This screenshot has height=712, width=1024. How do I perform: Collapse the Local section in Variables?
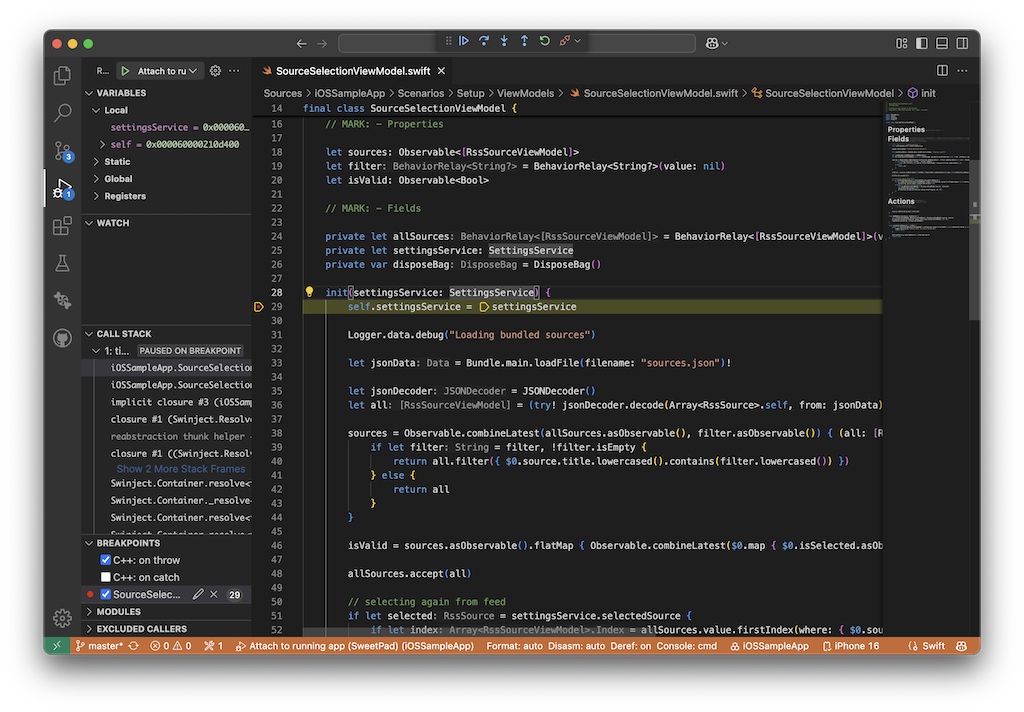coord(97,110)
